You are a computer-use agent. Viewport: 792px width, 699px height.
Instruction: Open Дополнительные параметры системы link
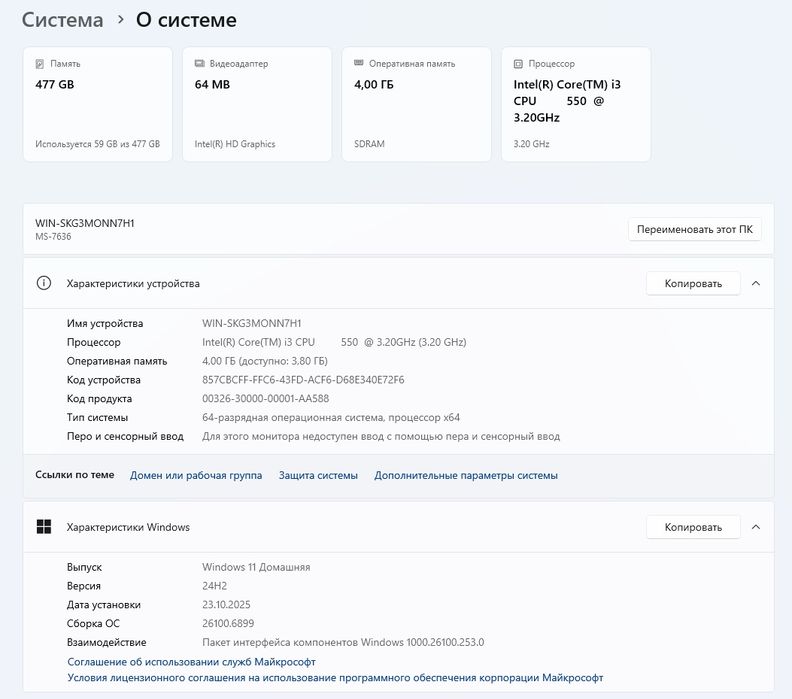tap(466, 476)
